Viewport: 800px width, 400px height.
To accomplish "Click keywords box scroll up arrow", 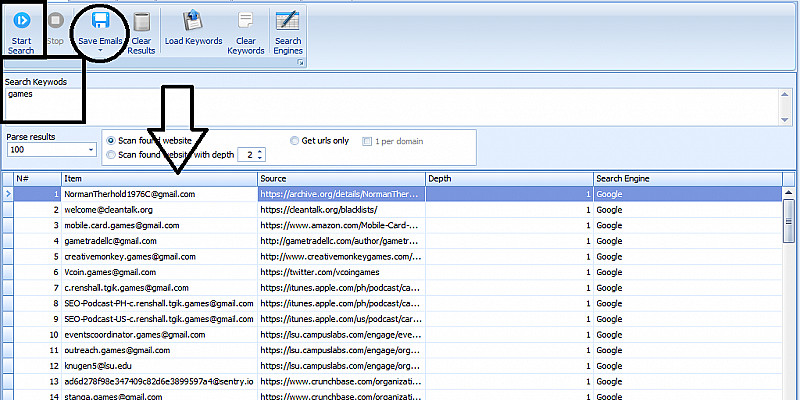I will coord(785,94).
